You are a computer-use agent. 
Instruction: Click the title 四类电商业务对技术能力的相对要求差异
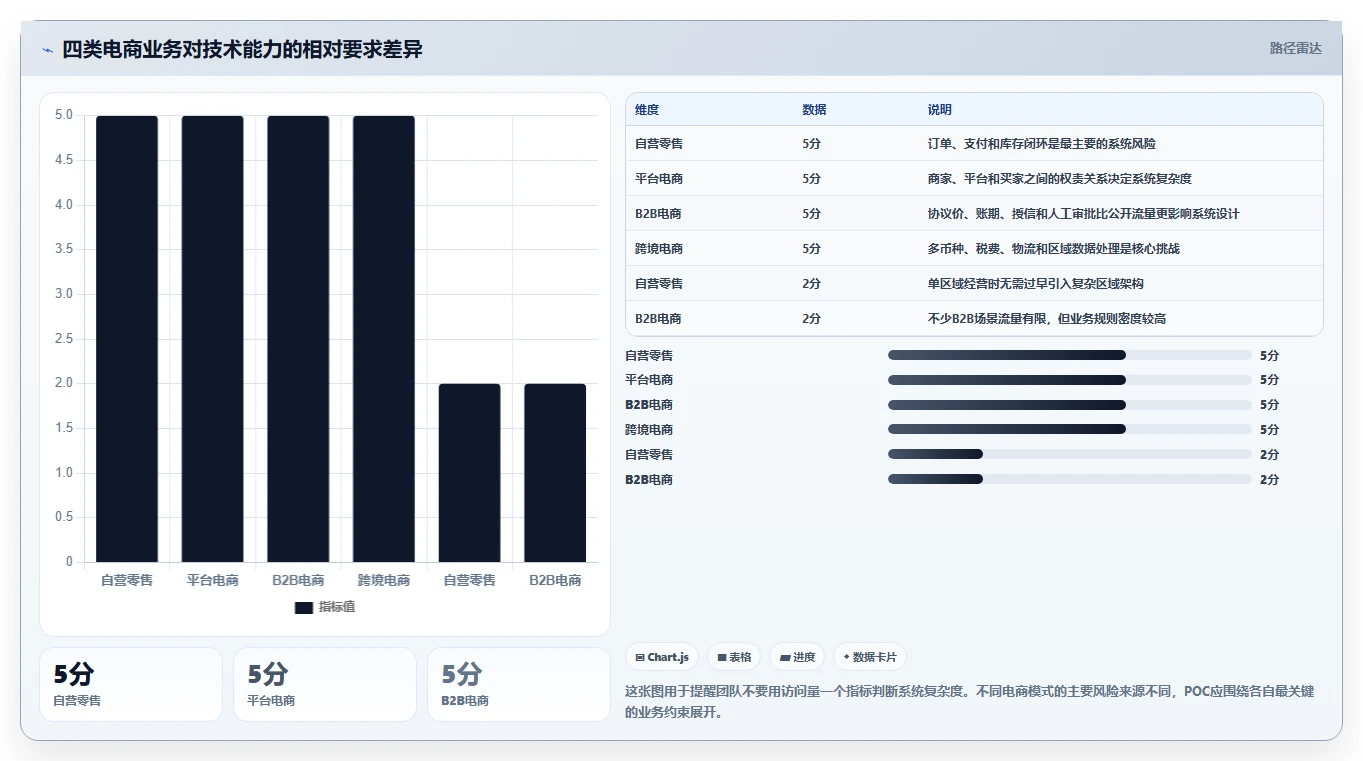[x=242, y=49]
